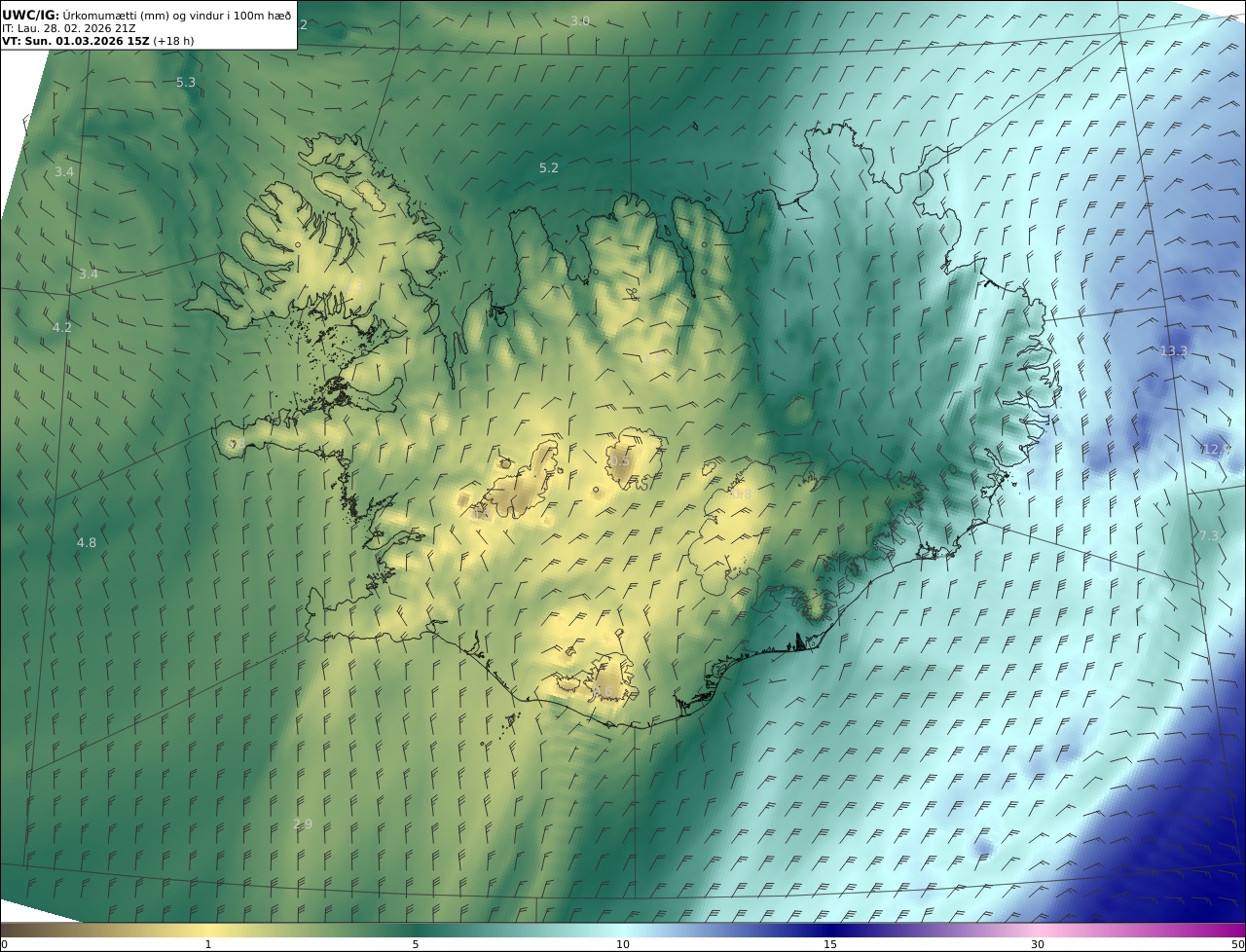Click the valid time line "VT: Sun. 01.03.2026 15Z"
Screen dimensions: 1246x952
click(76, 41)
